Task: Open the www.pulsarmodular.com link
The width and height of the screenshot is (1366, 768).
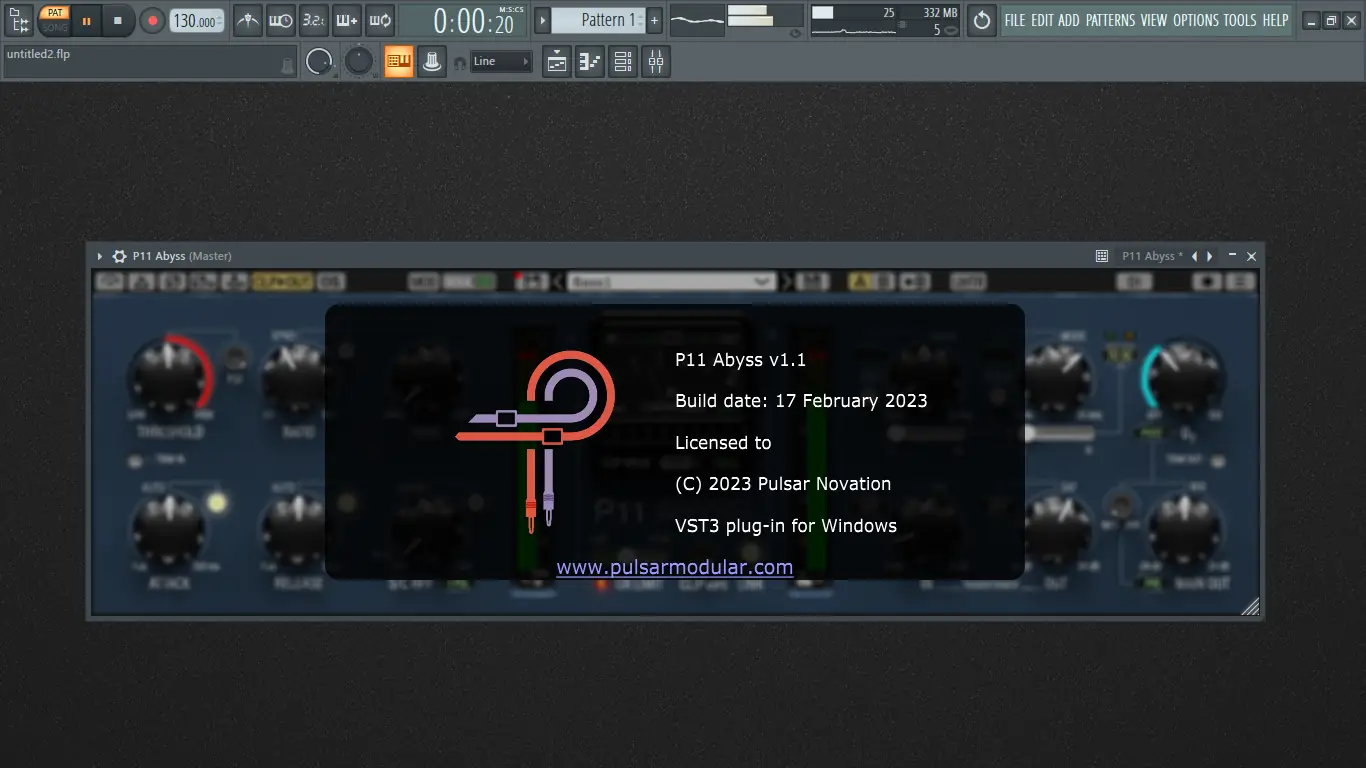Action: (x=675, y=568)
